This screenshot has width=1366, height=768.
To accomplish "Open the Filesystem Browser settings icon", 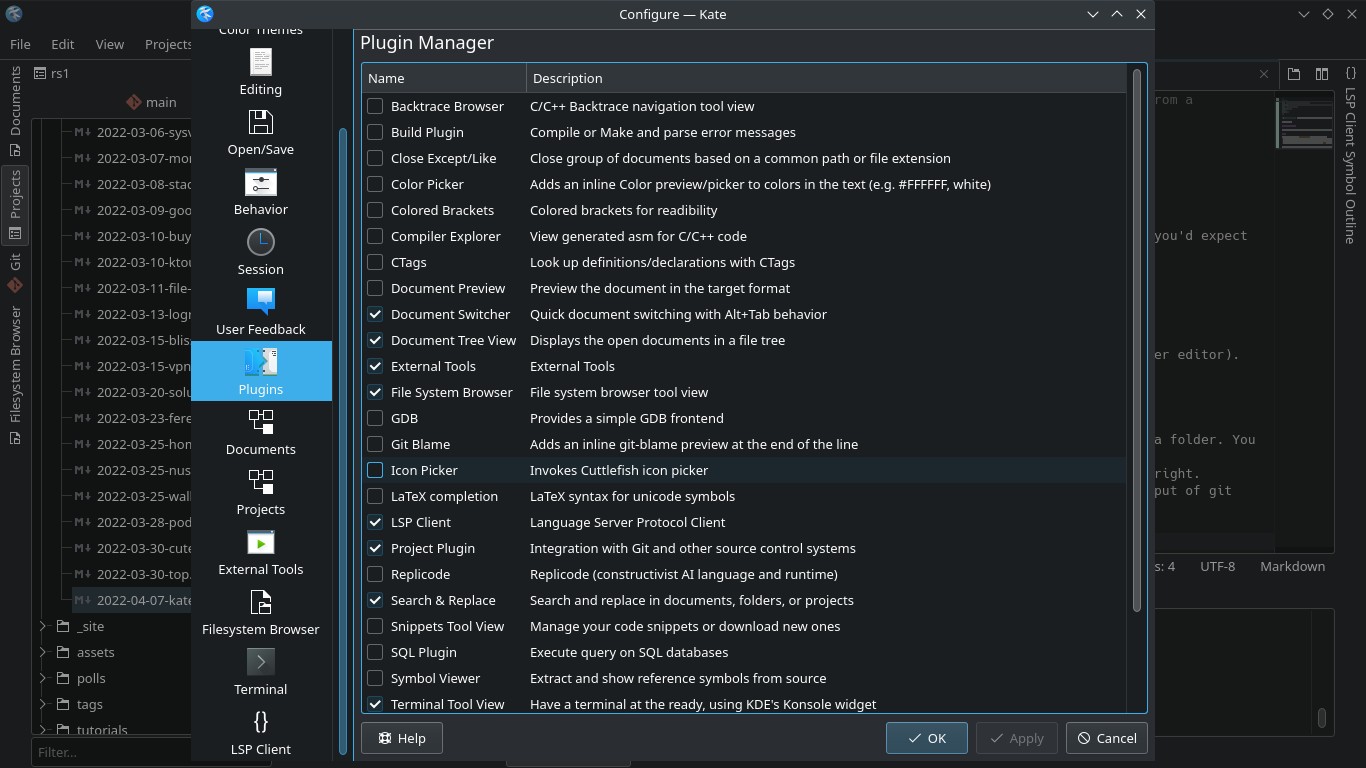I will click(261, 602).
